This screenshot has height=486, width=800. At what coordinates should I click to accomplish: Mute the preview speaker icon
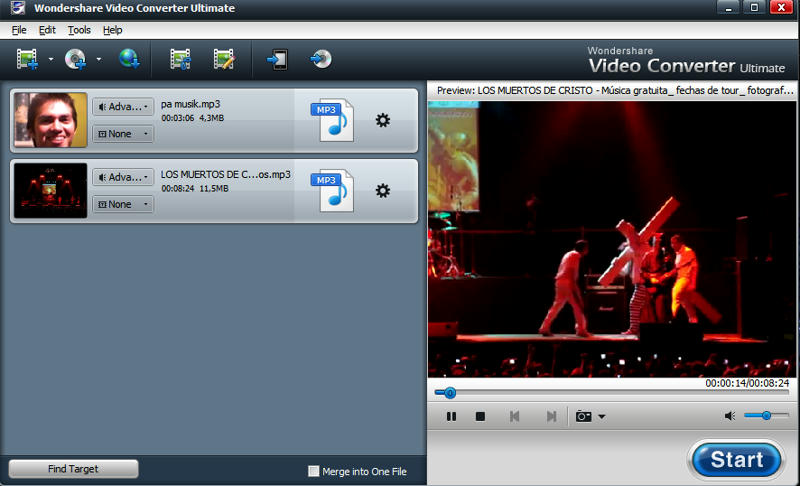[730, 416]
